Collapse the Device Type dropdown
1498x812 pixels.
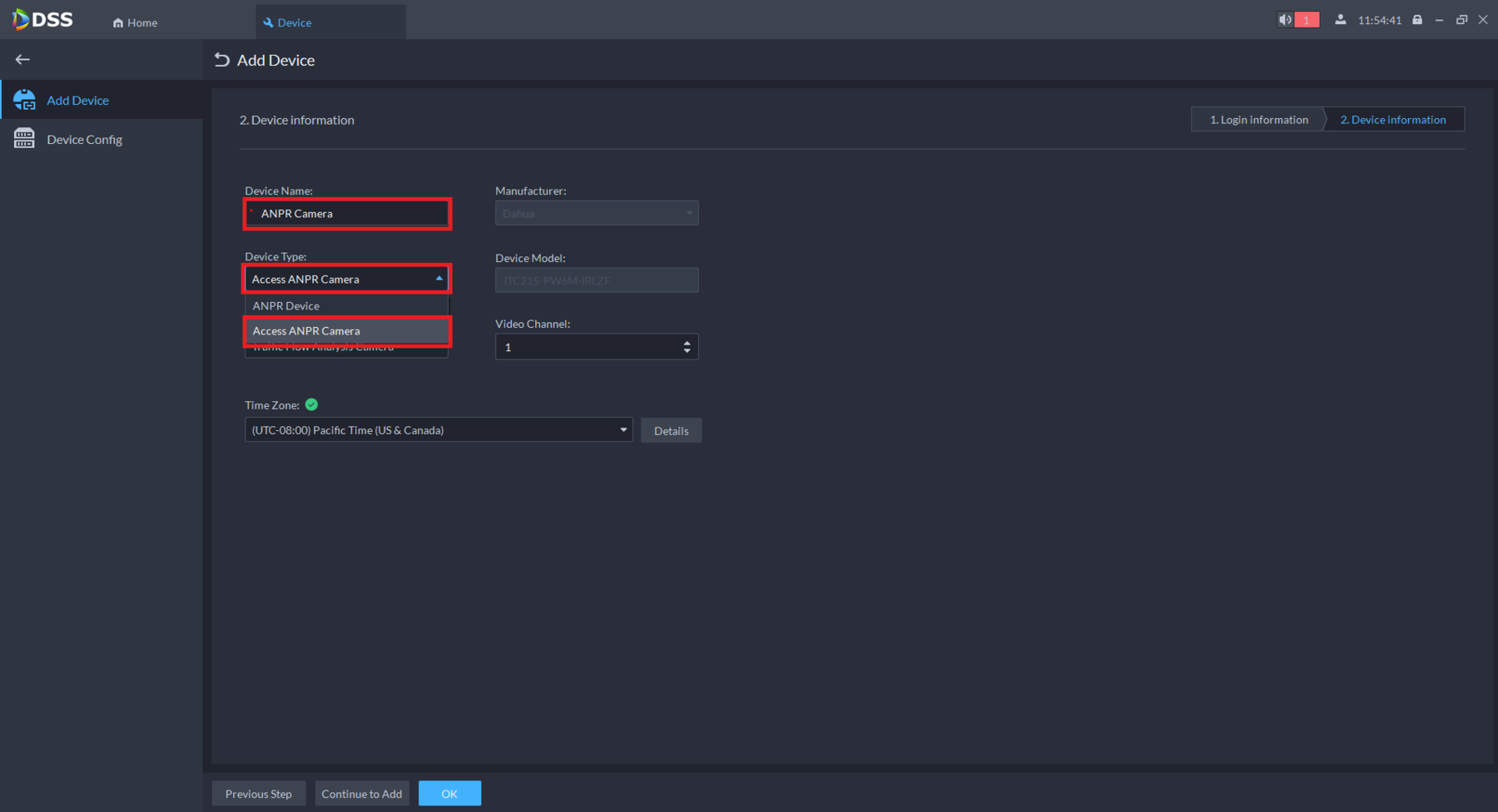(x=439, y=279)
